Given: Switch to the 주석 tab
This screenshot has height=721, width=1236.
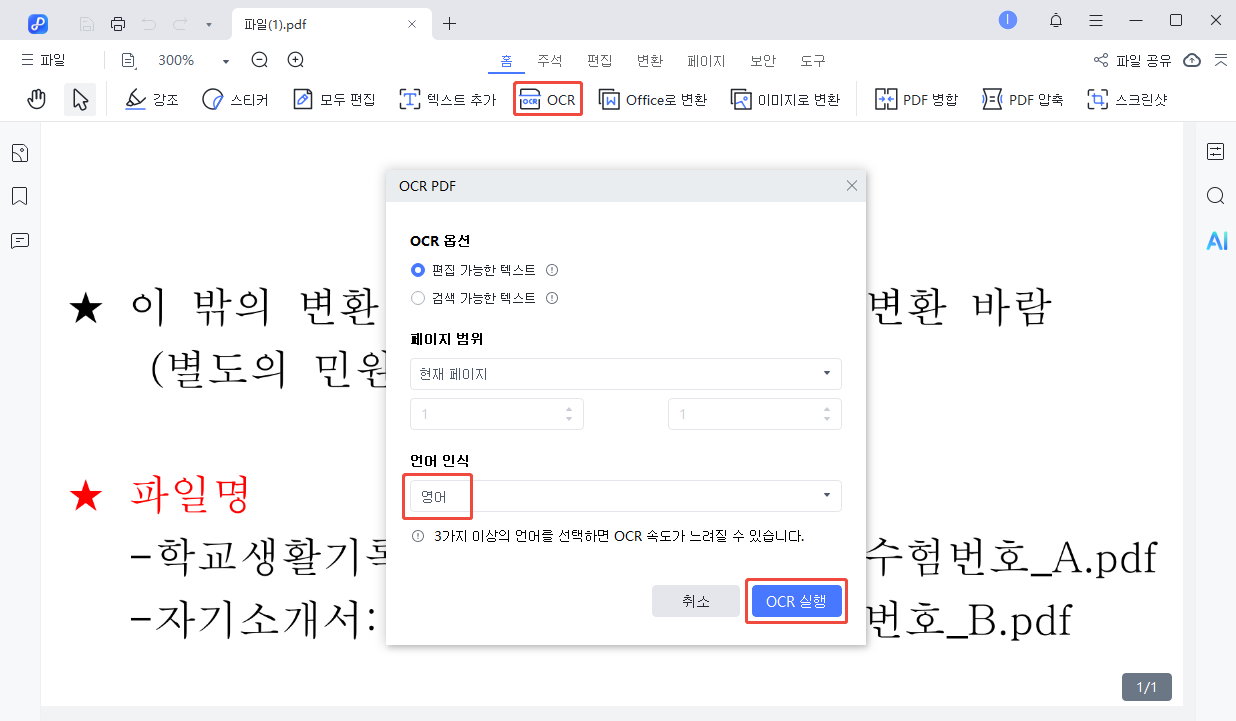Looking at the screenshot, I should [x=550, y=60].
